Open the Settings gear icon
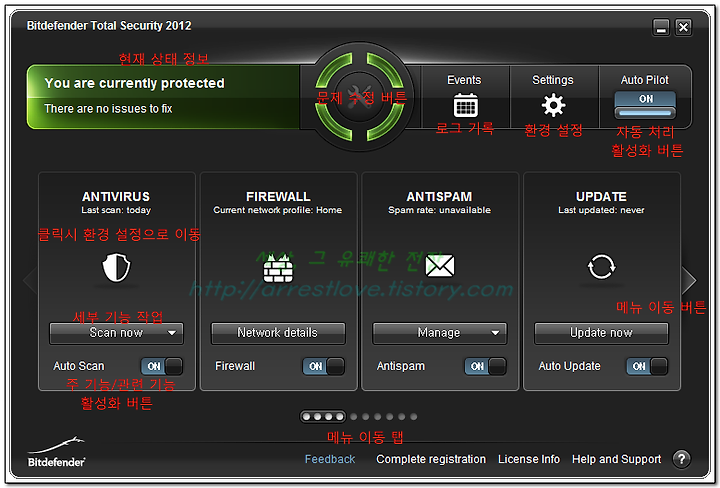Screen dimensions: 720x488 click(553, 105)
